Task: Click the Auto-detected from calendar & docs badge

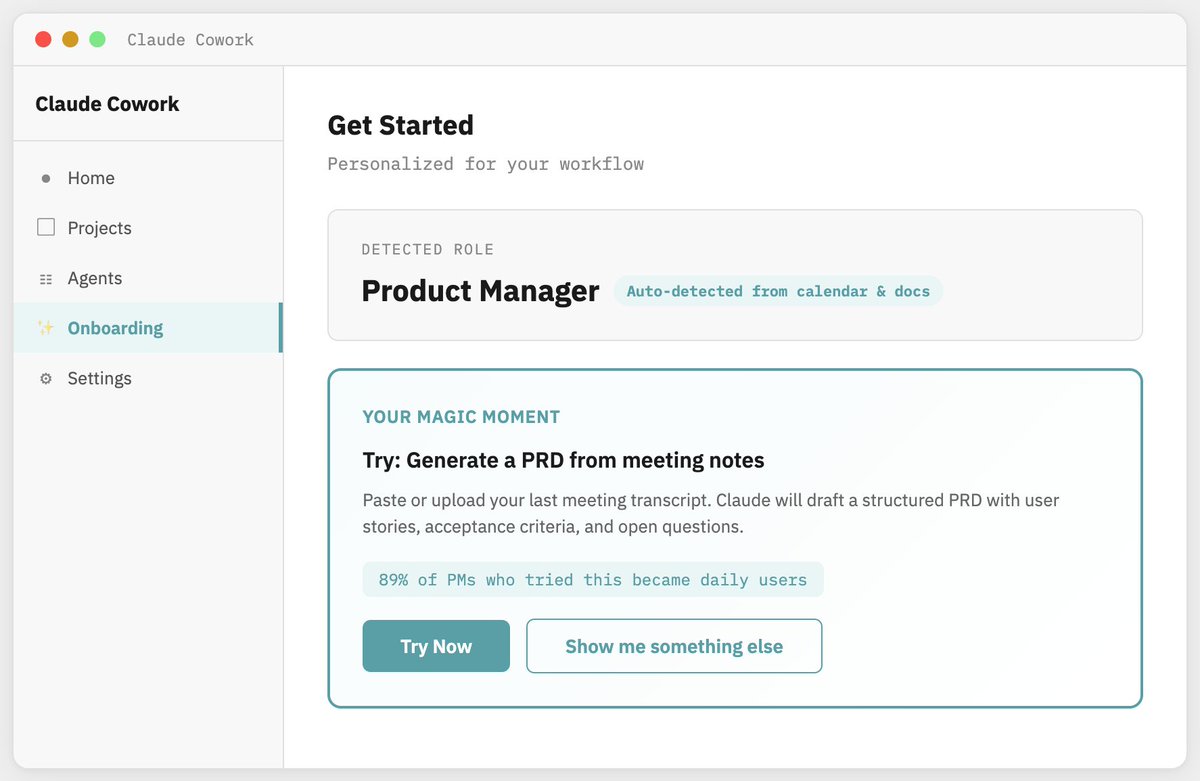Action: click(x=778, y=291)
